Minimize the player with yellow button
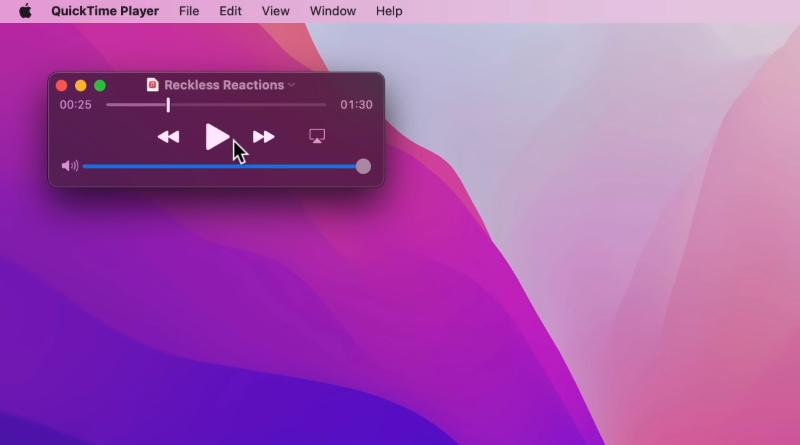 click(x=81, y=85)
